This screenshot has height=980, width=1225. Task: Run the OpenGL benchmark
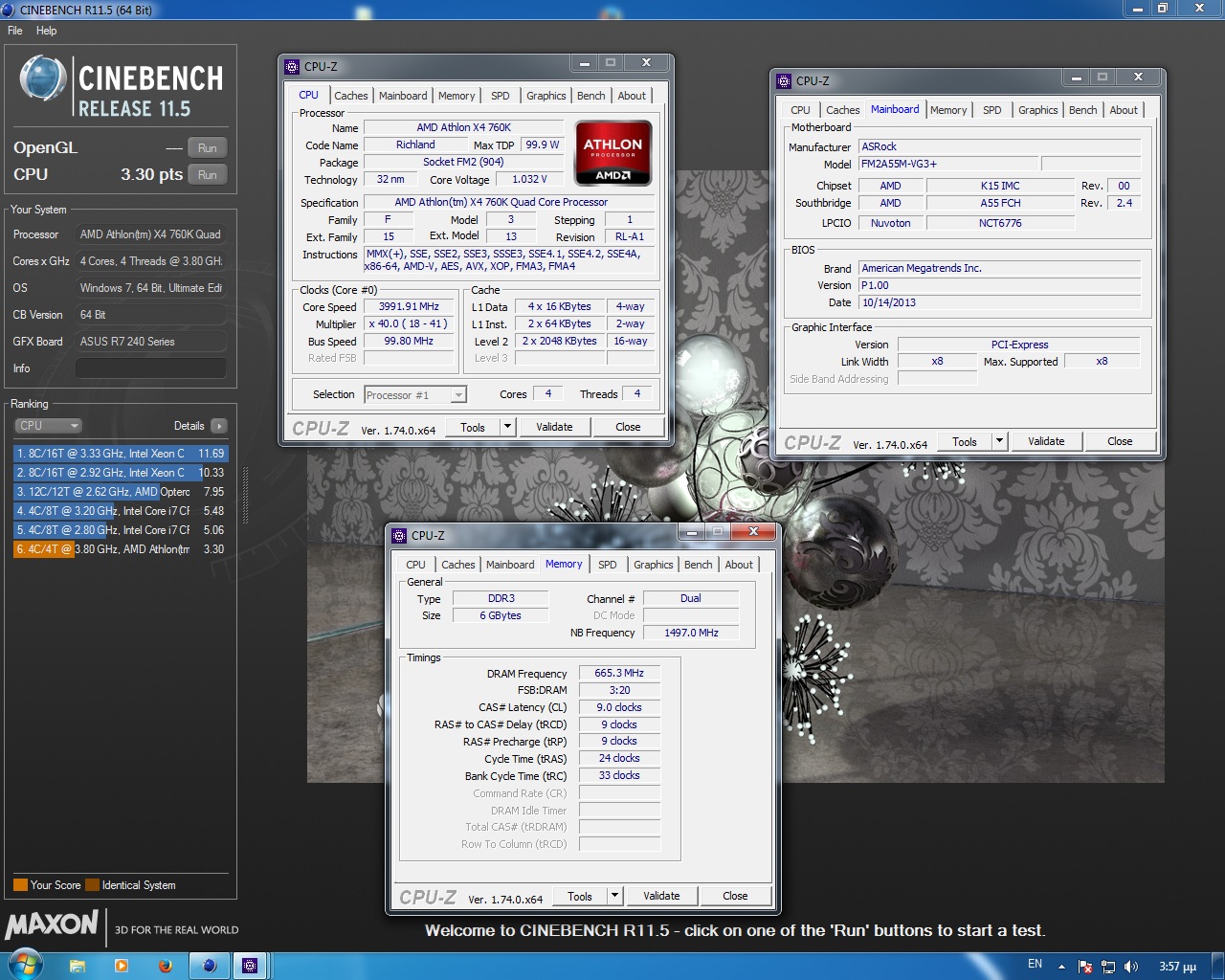point(208,148)
